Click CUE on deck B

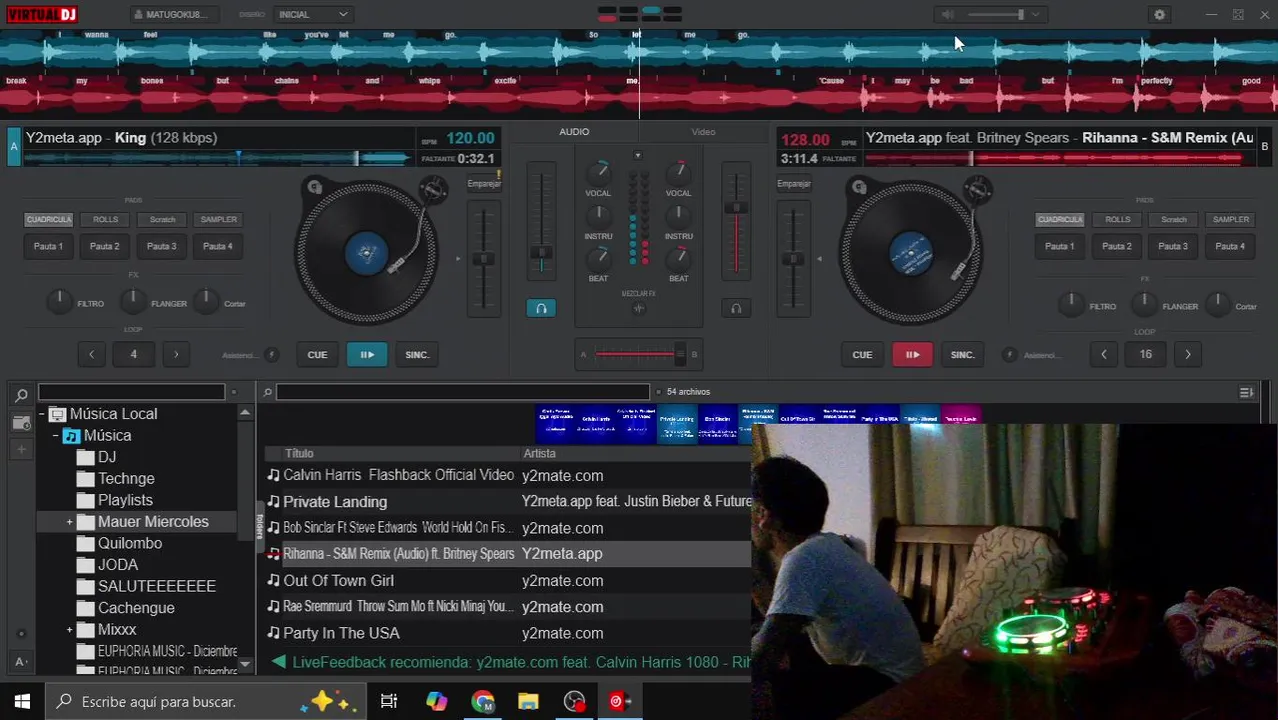pos(862,354)
